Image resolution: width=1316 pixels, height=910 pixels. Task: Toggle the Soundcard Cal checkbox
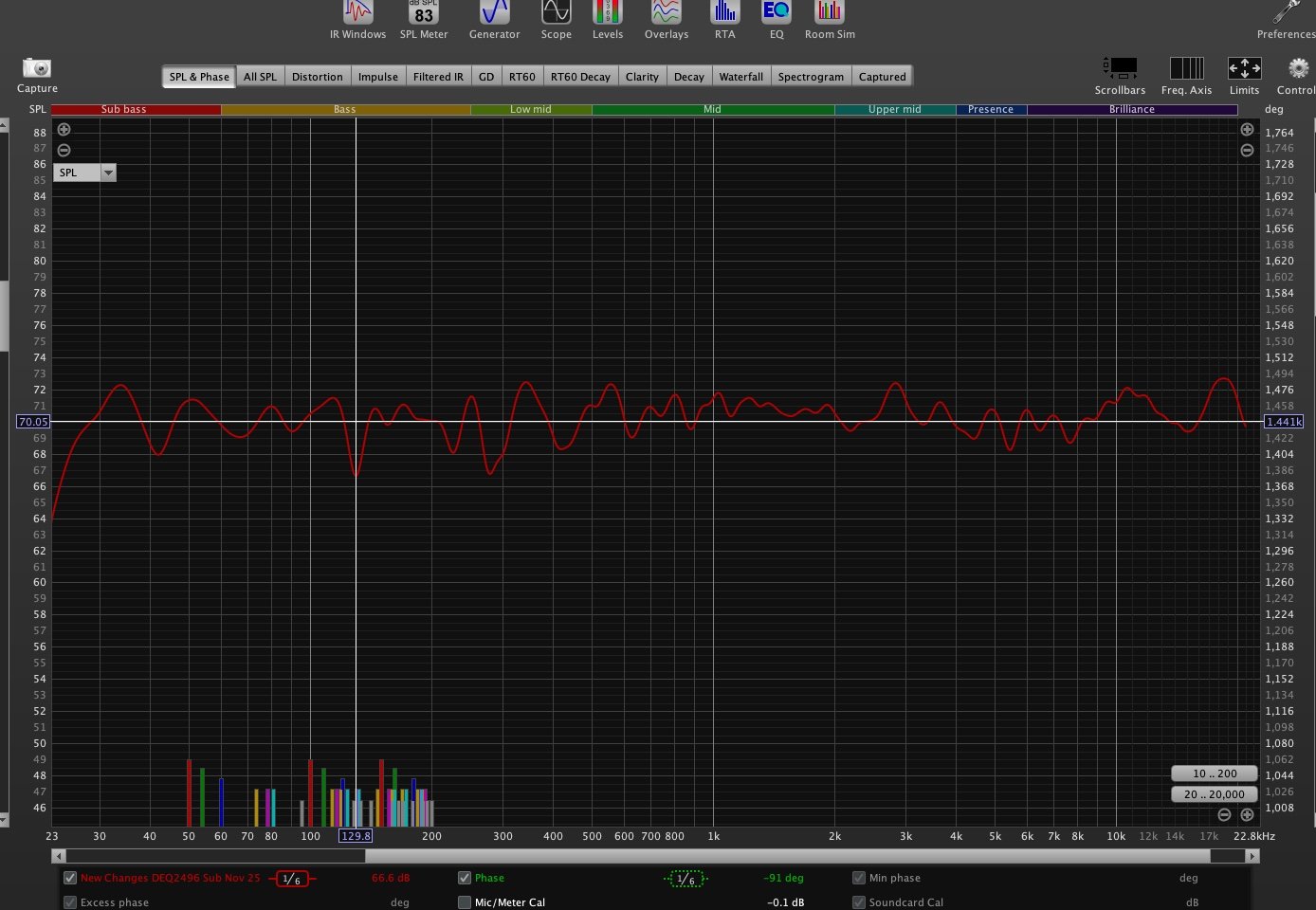(x=859, y=902)
